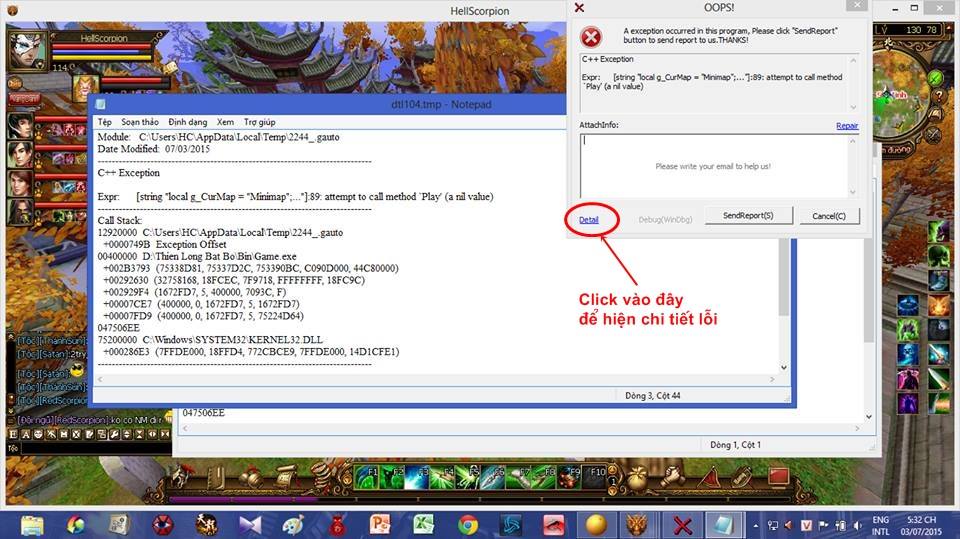
Task: Open the money bag icon on game bar
Action: point(639,478)
